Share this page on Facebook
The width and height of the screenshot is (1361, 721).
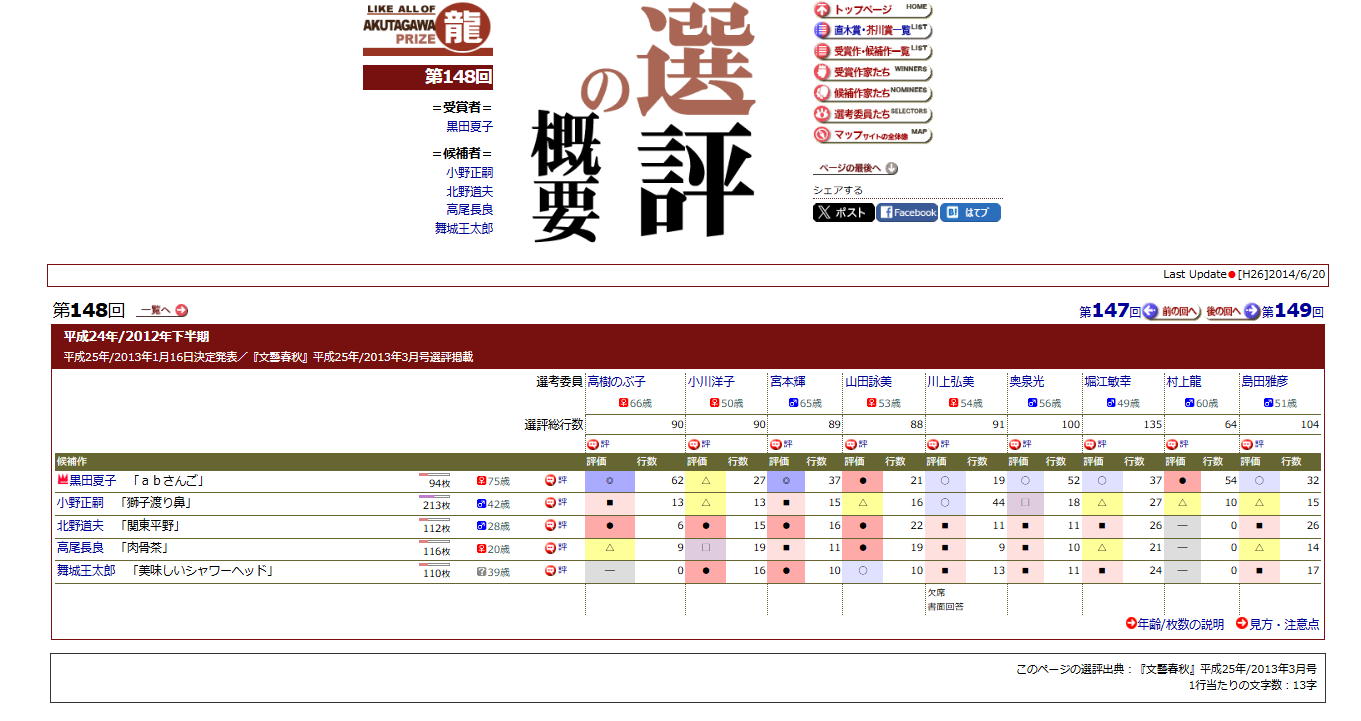[907, 213]
